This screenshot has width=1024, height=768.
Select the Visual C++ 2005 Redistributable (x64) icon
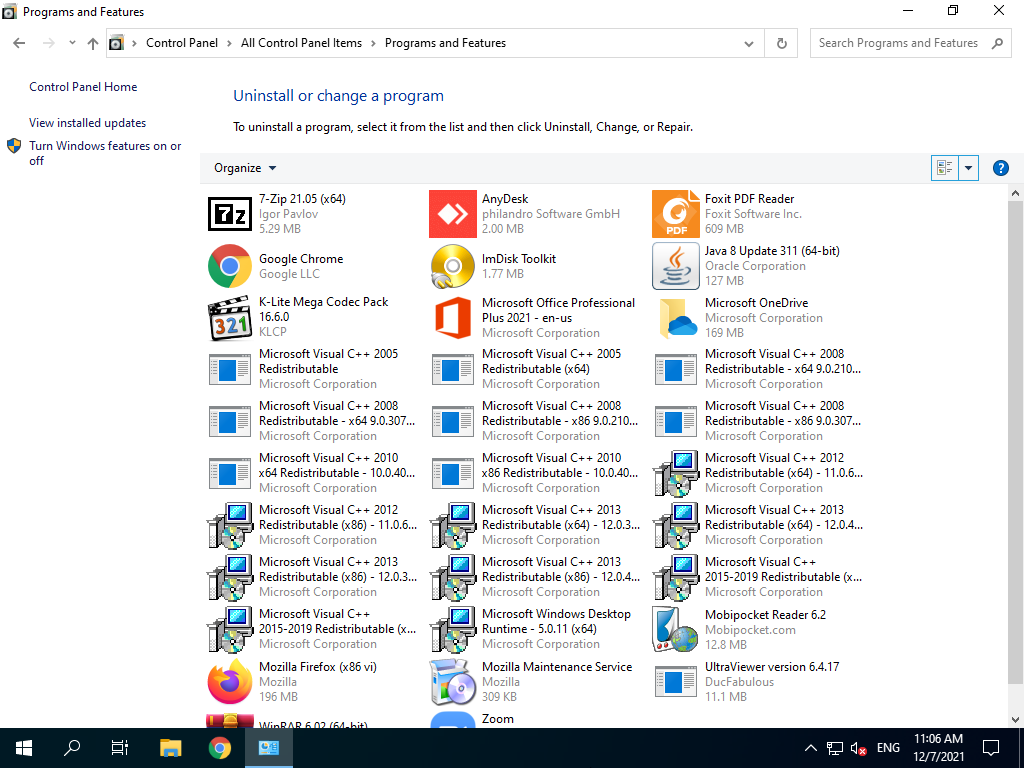point(453,369)
